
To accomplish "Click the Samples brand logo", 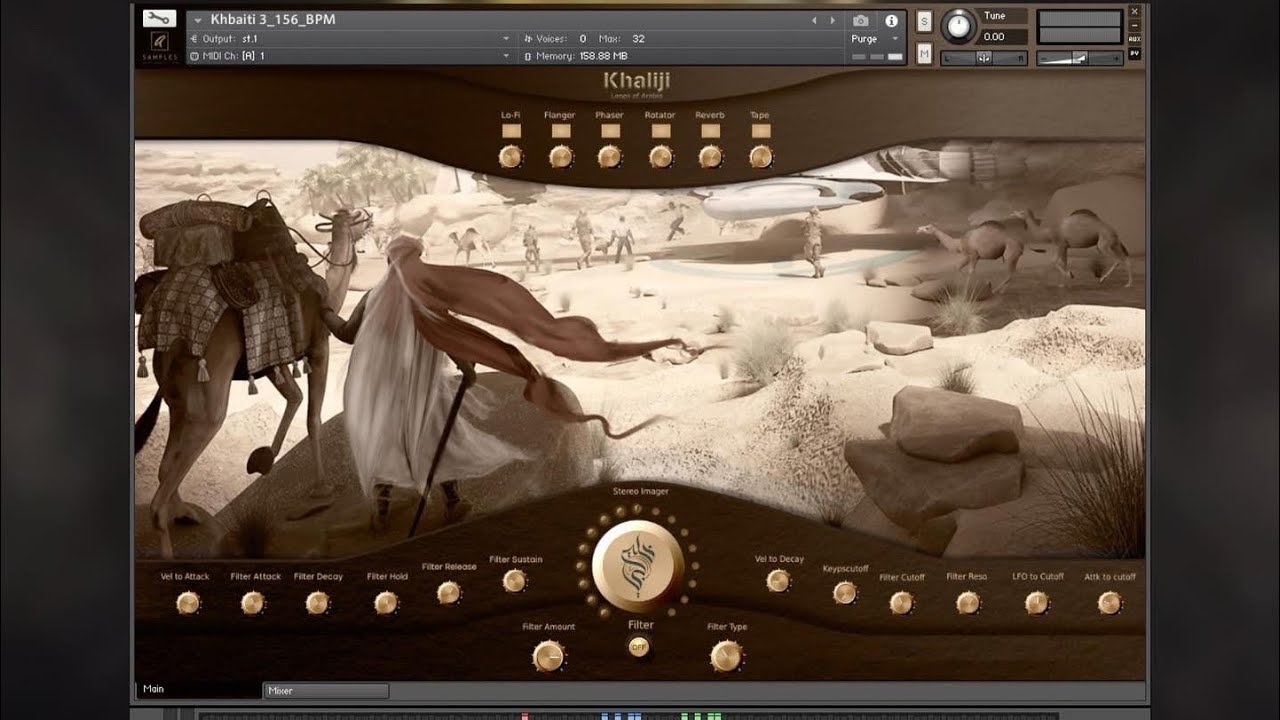I will (x=160, y=47).
